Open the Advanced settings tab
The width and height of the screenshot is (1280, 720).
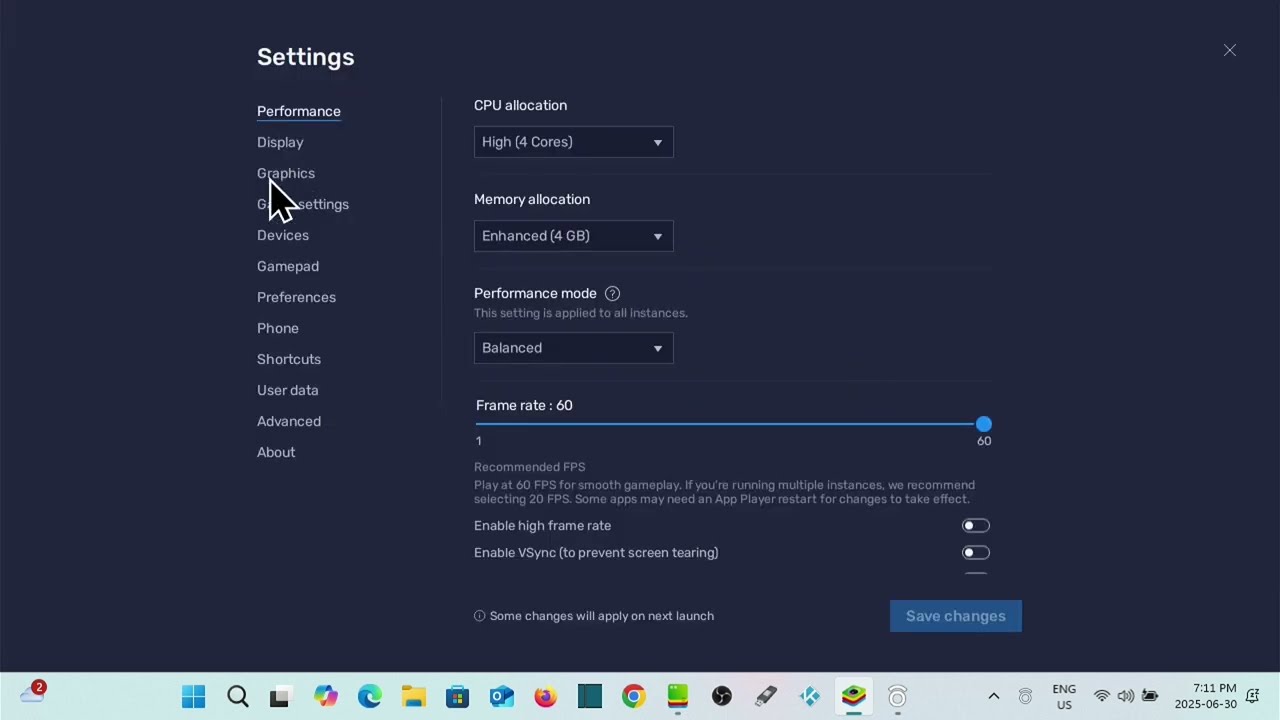289,421
